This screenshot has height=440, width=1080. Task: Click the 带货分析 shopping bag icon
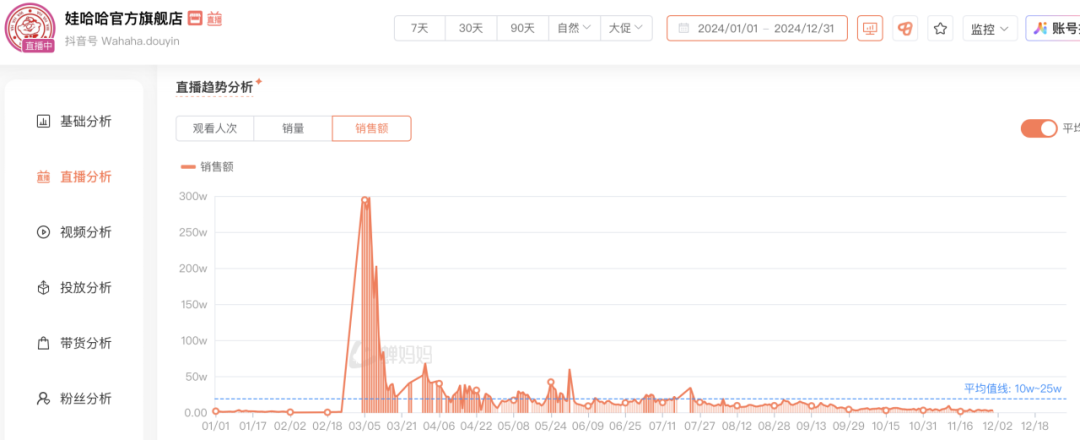point(43,343)
